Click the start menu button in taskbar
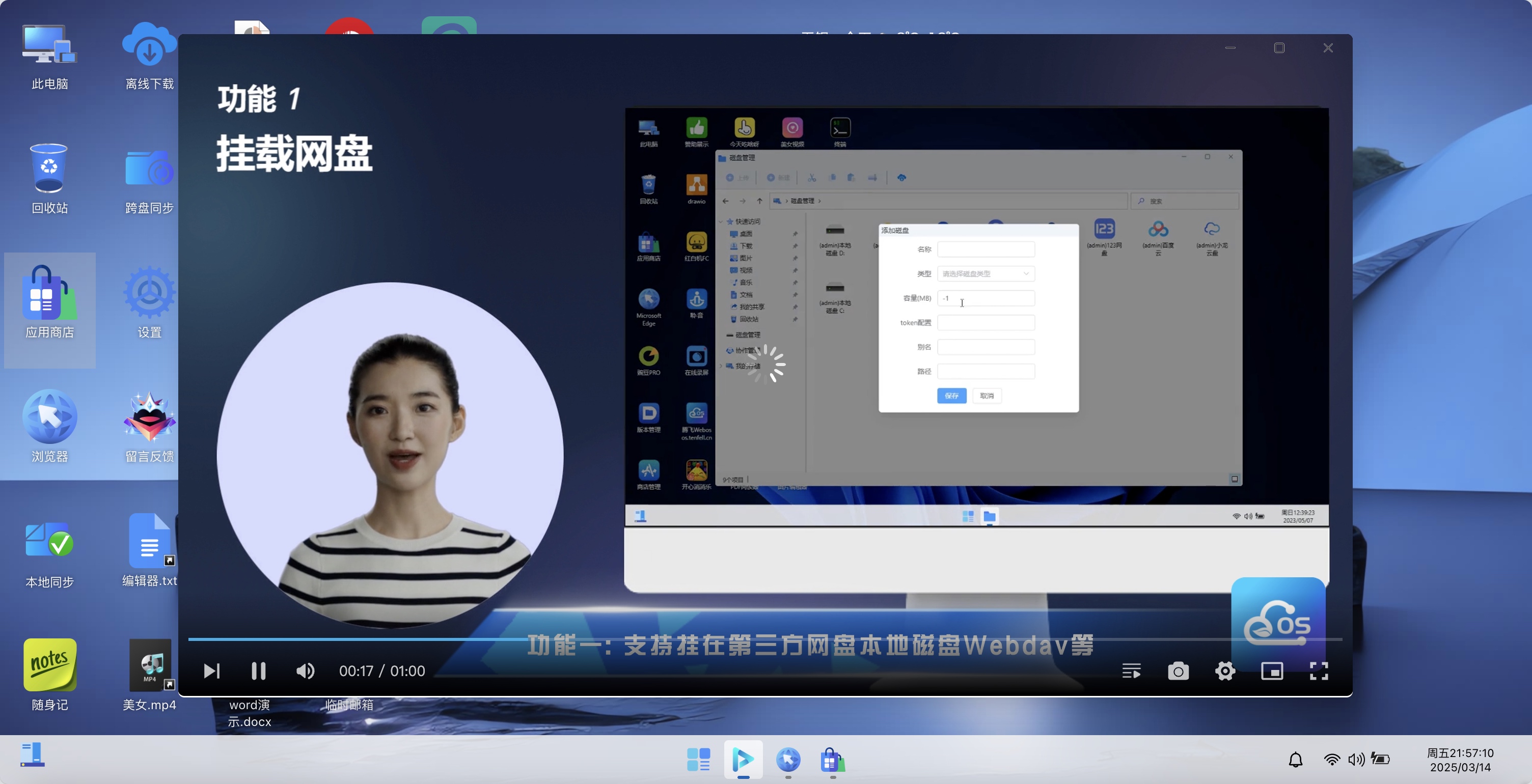This screenshot has width=1532, height=784. [x=32, y=755]
